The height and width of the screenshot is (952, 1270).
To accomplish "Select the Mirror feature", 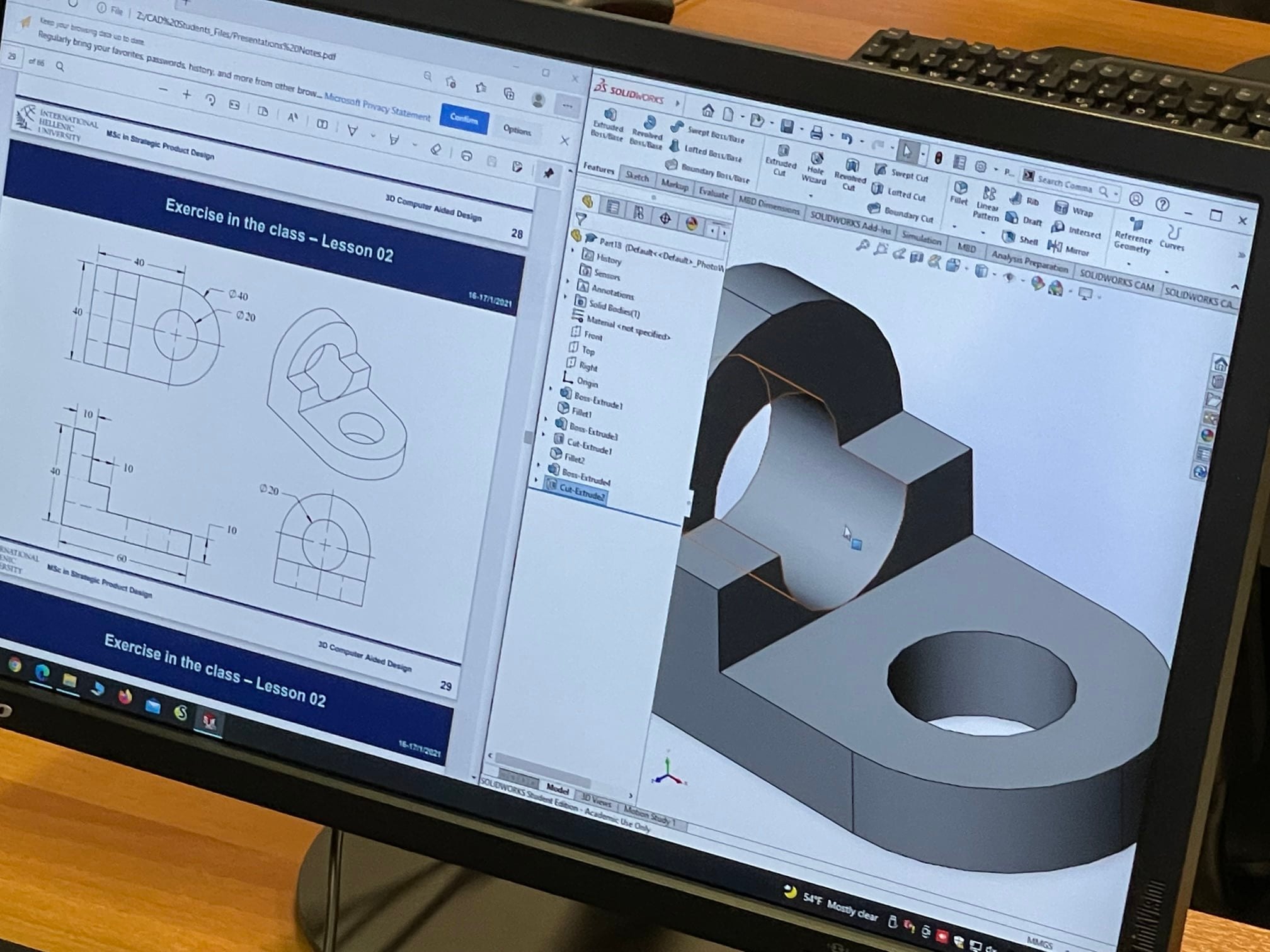I will (1068, 248).
